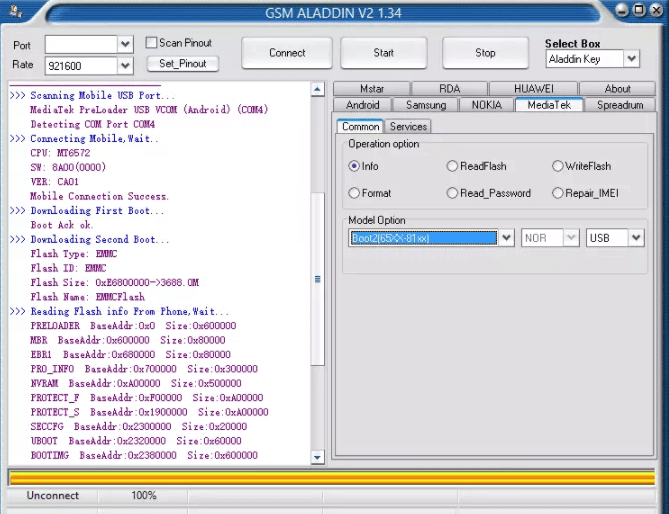Maximize the GSM Aladdin window
Viewport: 669px width, 514px height.
coord(639,10)
